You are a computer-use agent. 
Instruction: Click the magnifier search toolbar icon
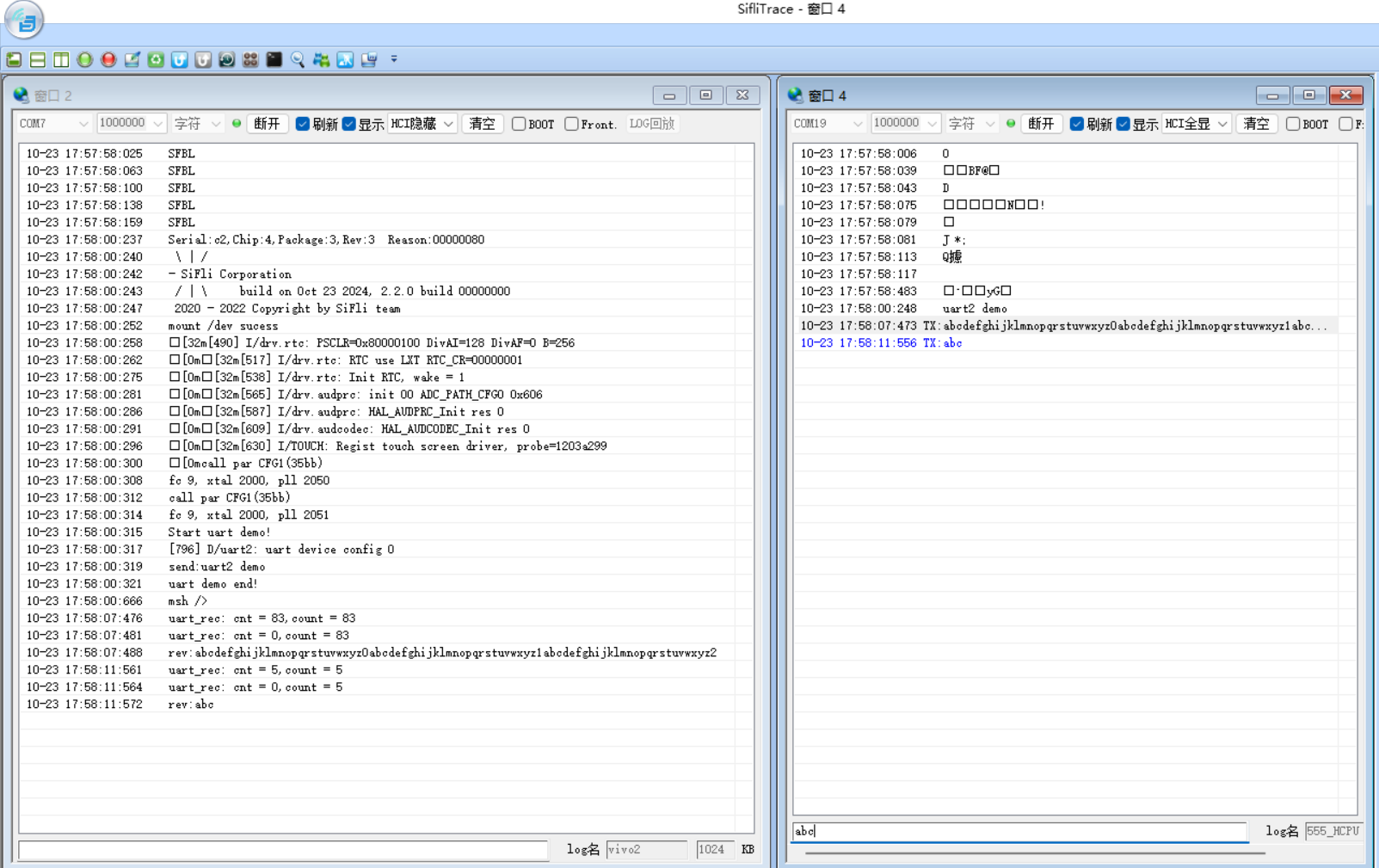pos(298,59)
